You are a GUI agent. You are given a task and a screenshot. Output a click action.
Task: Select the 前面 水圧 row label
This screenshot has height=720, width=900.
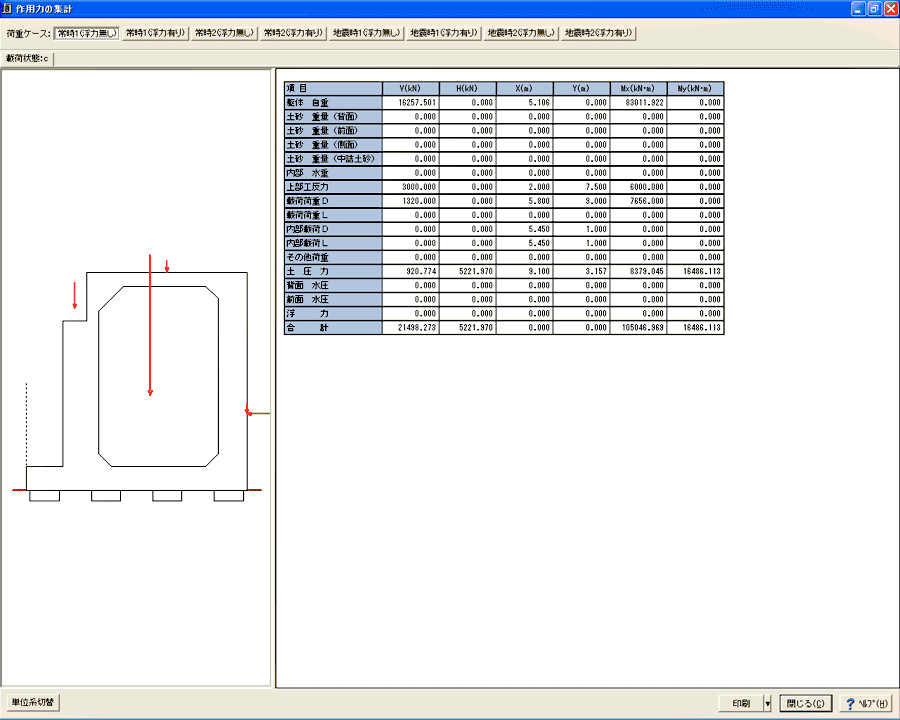333,300
